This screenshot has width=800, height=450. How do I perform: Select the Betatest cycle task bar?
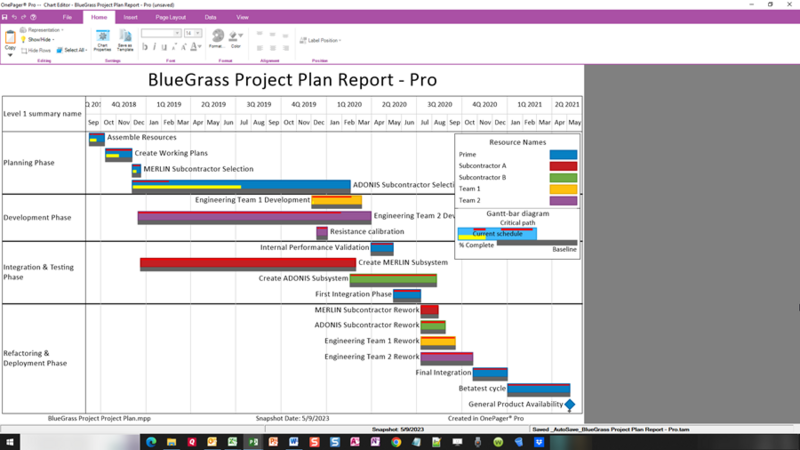pos(539,389)
